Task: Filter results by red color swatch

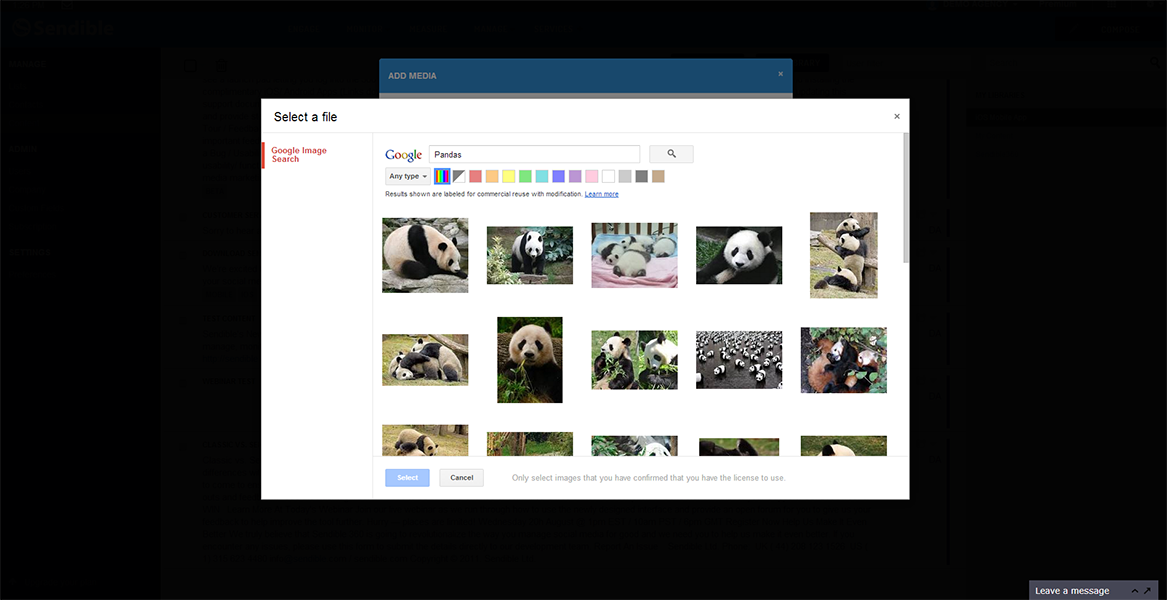Action: 476,176
